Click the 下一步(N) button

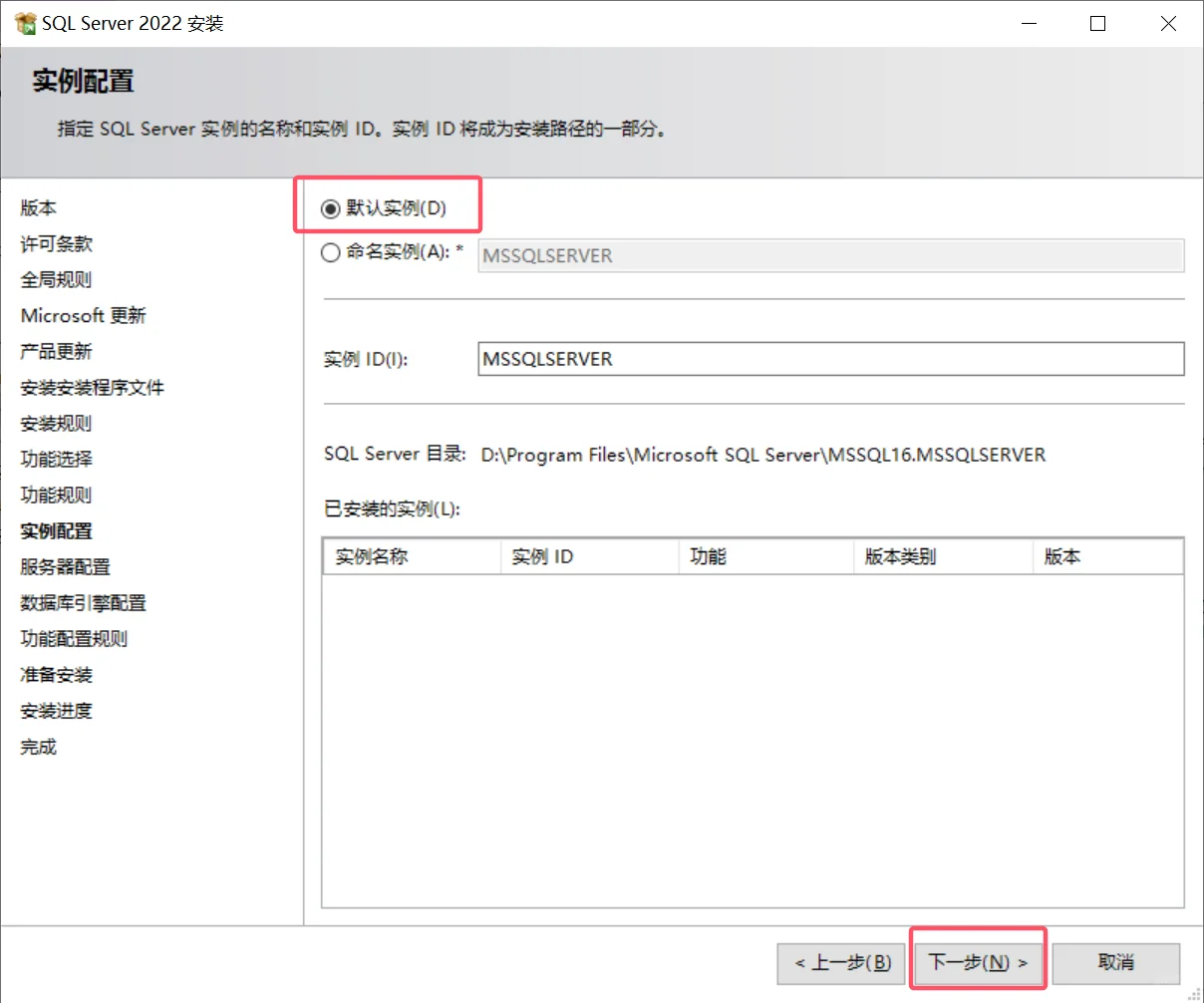tap(978, 962)
